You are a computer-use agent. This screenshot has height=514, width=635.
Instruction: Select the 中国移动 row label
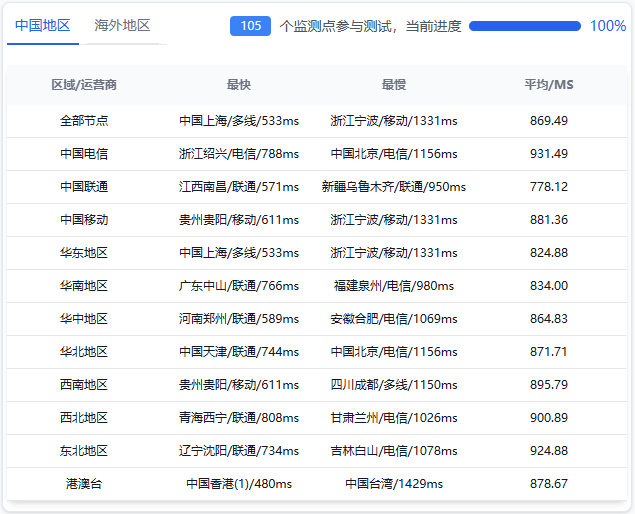(84, 220)
